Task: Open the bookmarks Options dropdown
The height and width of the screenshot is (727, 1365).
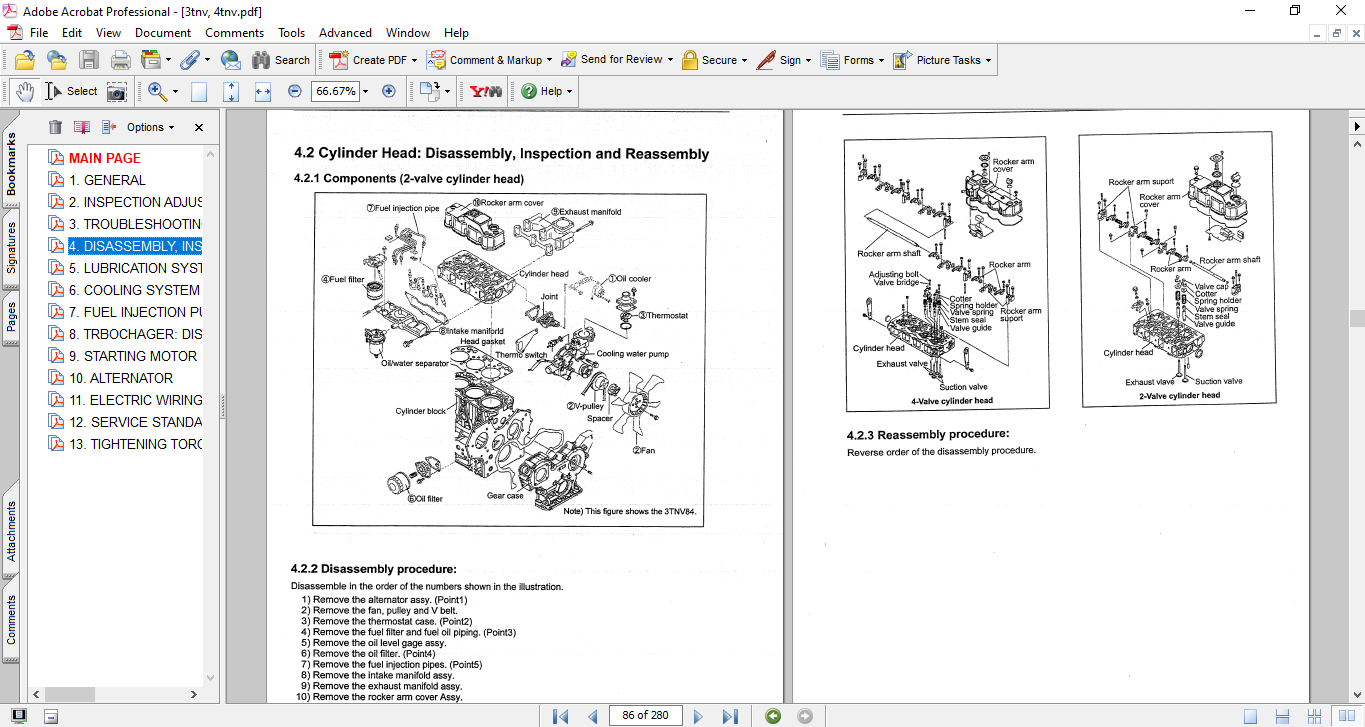Action: [150, 127]
